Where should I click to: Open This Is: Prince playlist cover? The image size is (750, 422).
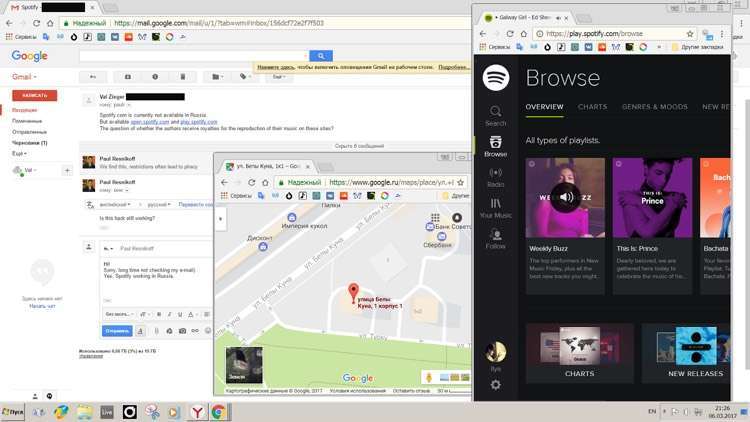(x=652, y=197)
